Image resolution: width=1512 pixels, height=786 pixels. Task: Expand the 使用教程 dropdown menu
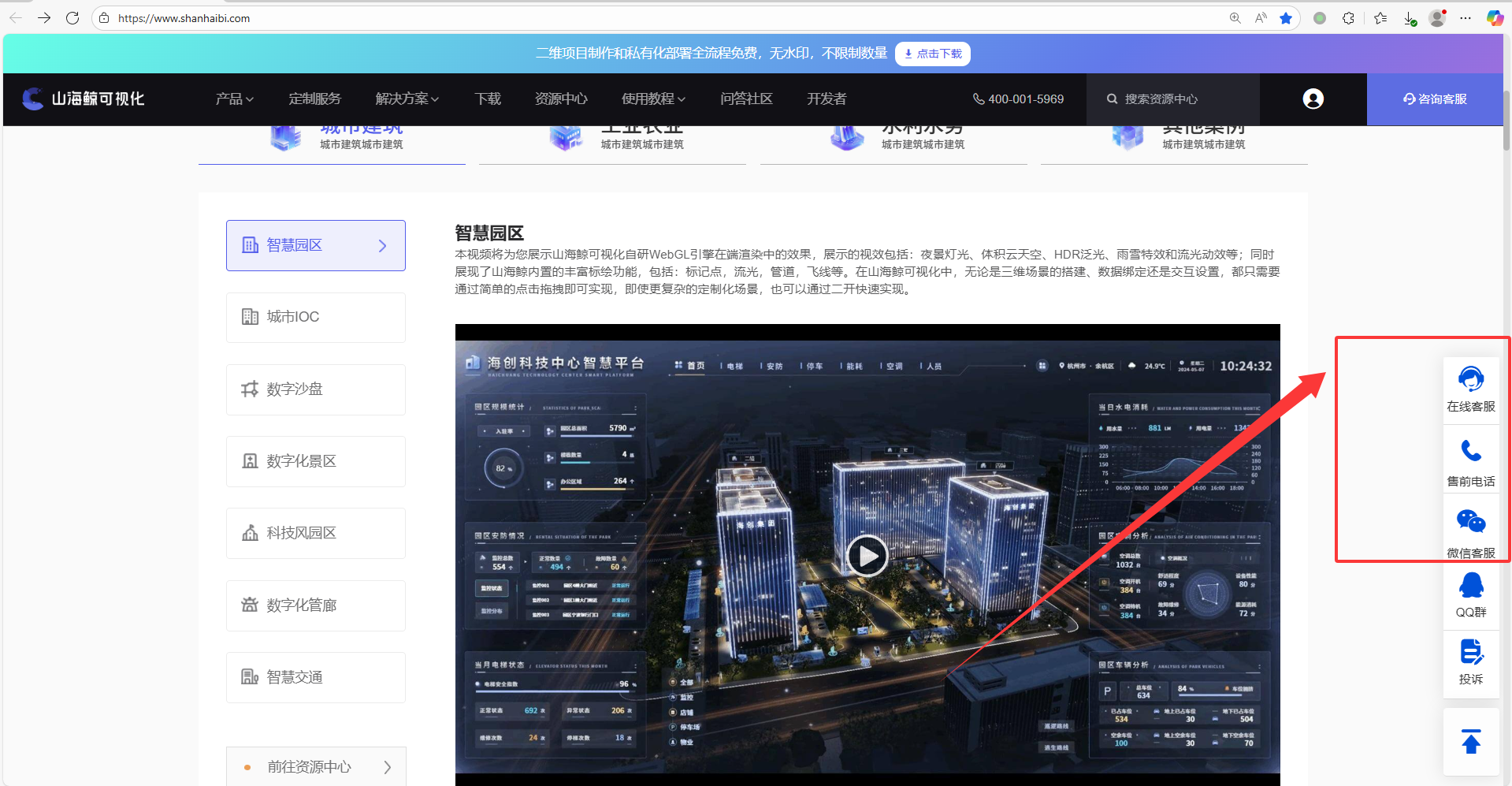653,99
